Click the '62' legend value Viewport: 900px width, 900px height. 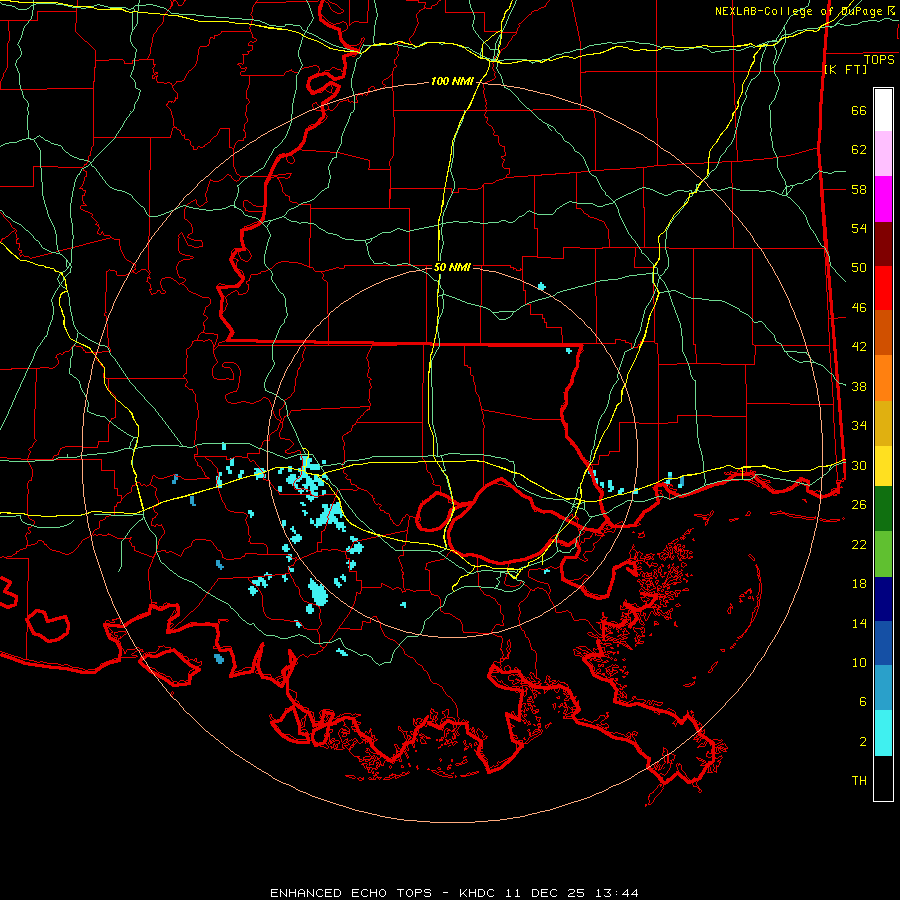point(859,150)
